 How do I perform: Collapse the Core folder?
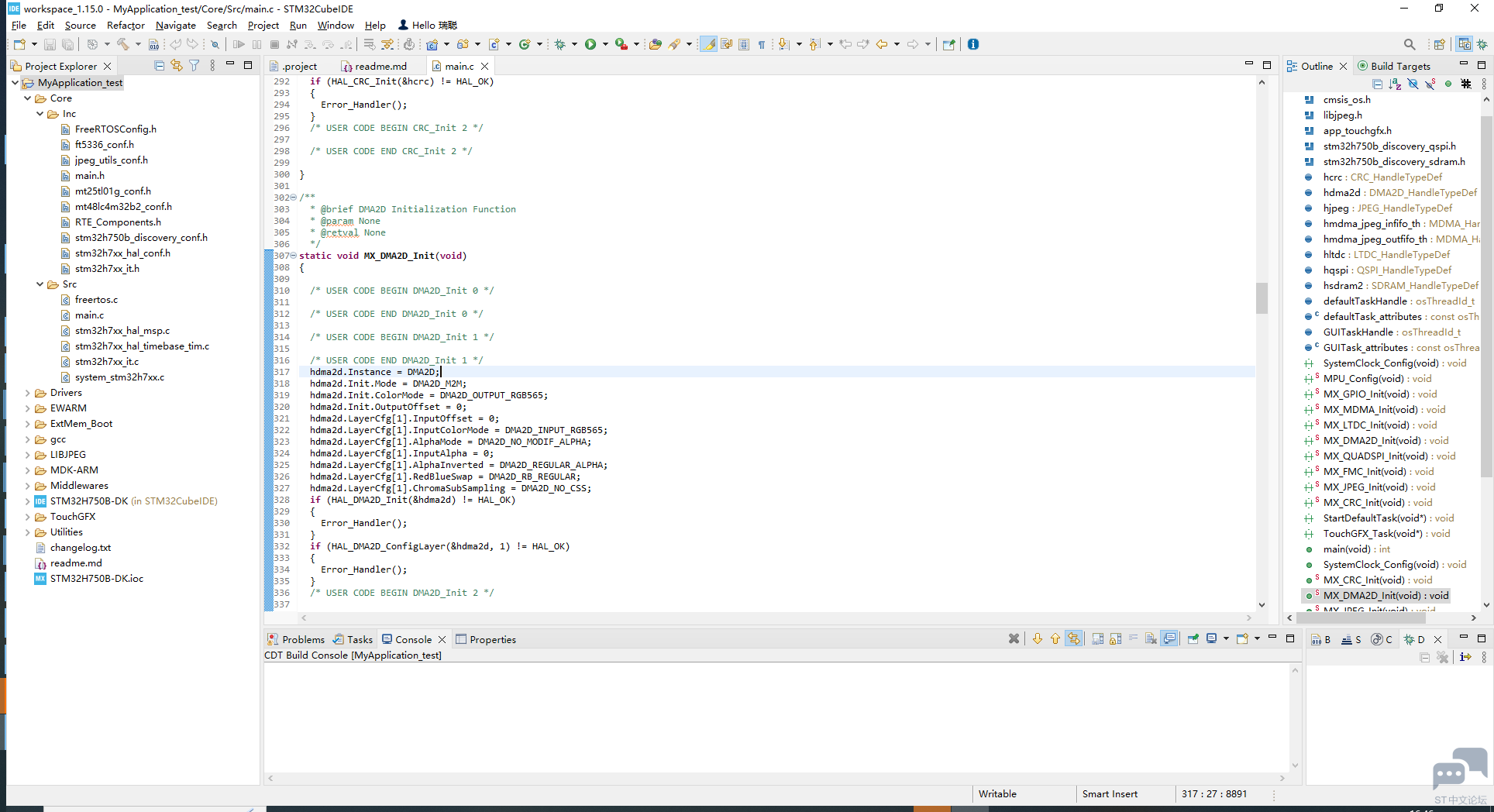tap(28, 98)
